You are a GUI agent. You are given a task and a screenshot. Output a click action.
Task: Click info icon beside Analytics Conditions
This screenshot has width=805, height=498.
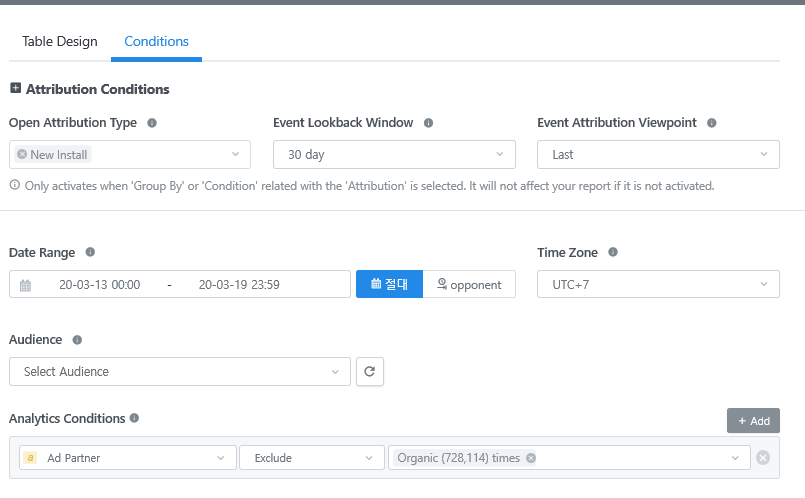(134, 418)
